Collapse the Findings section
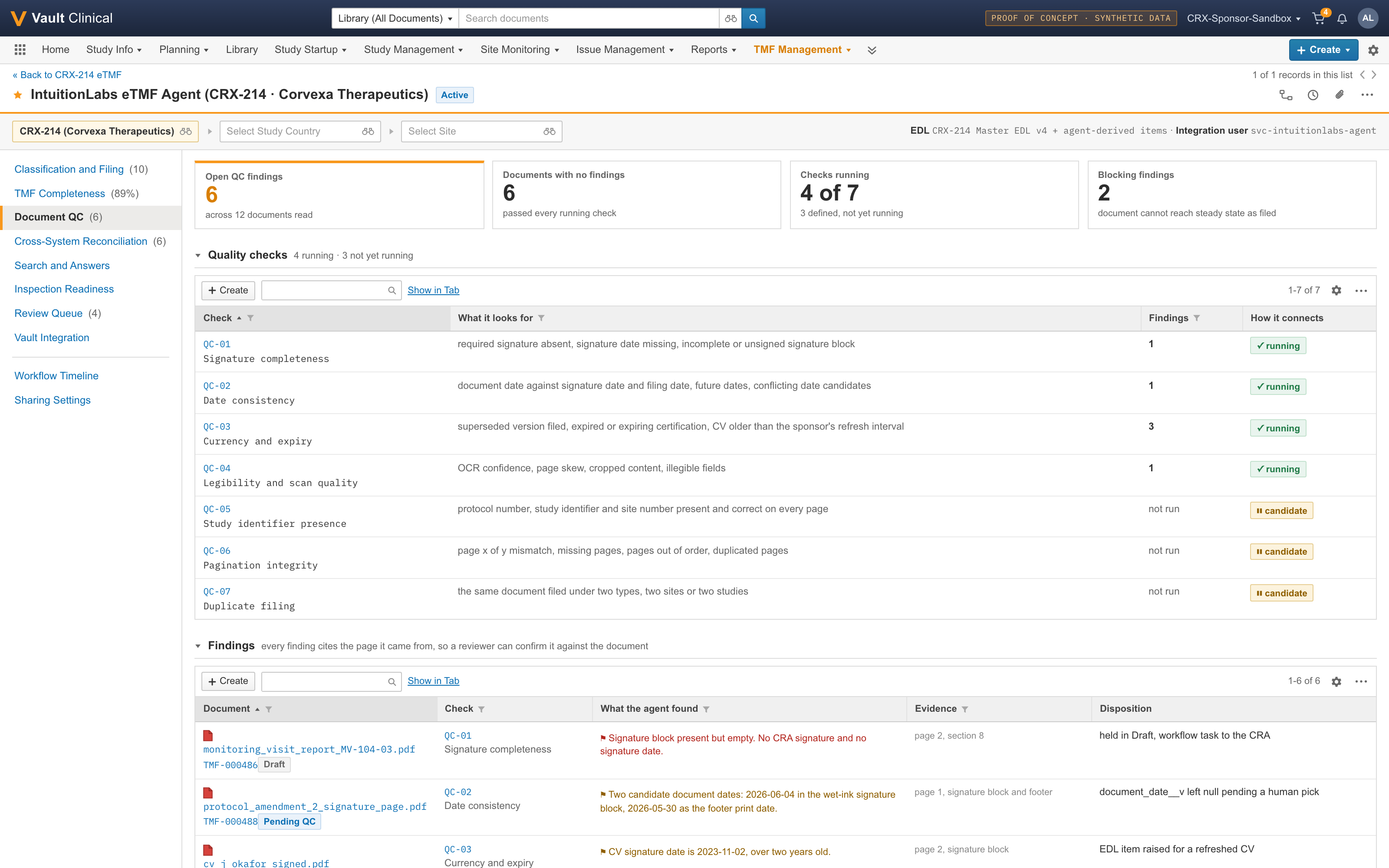Screen dimensions: 1389x868 click(198, 646)
